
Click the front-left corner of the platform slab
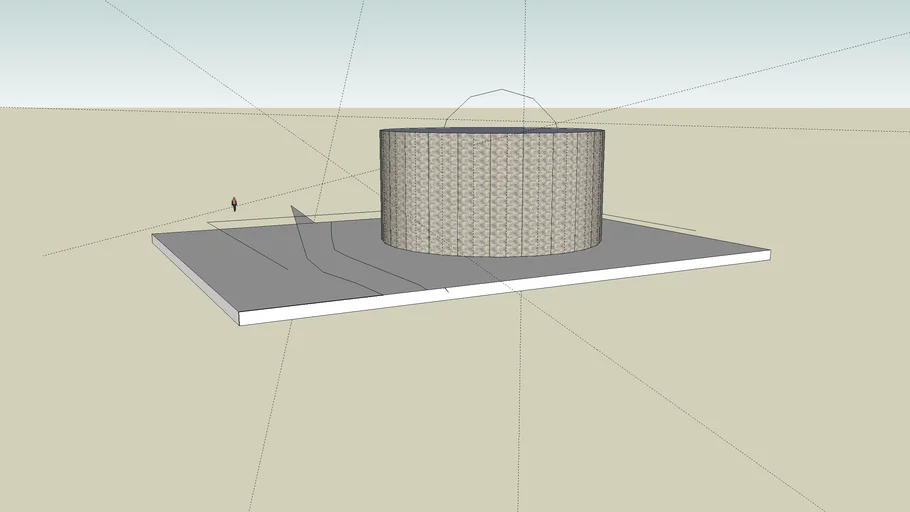[240, 319]
